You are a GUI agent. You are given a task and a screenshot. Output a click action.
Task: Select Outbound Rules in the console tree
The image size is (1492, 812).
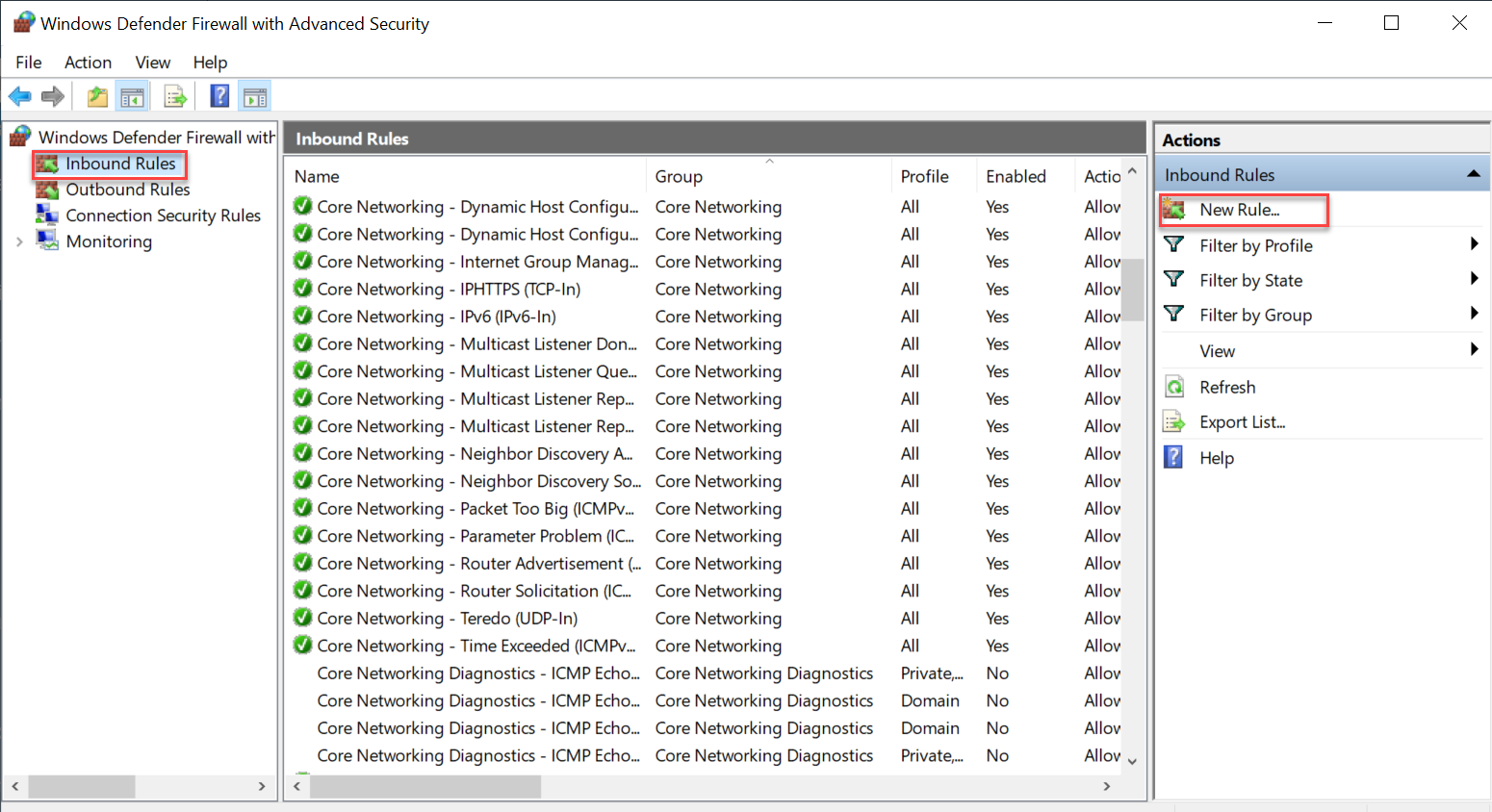(x=127, y=190)
